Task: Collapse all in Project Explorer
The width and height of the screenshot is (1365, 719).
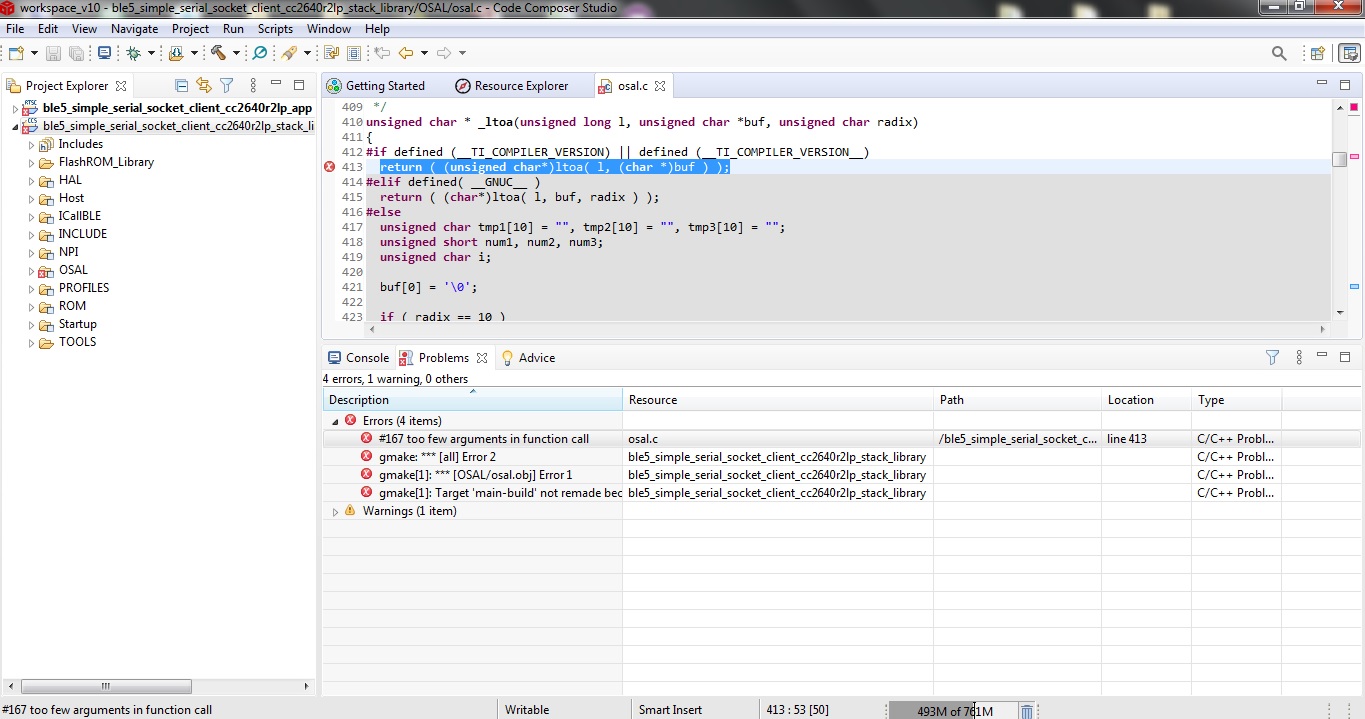Action: pos(181,86)
